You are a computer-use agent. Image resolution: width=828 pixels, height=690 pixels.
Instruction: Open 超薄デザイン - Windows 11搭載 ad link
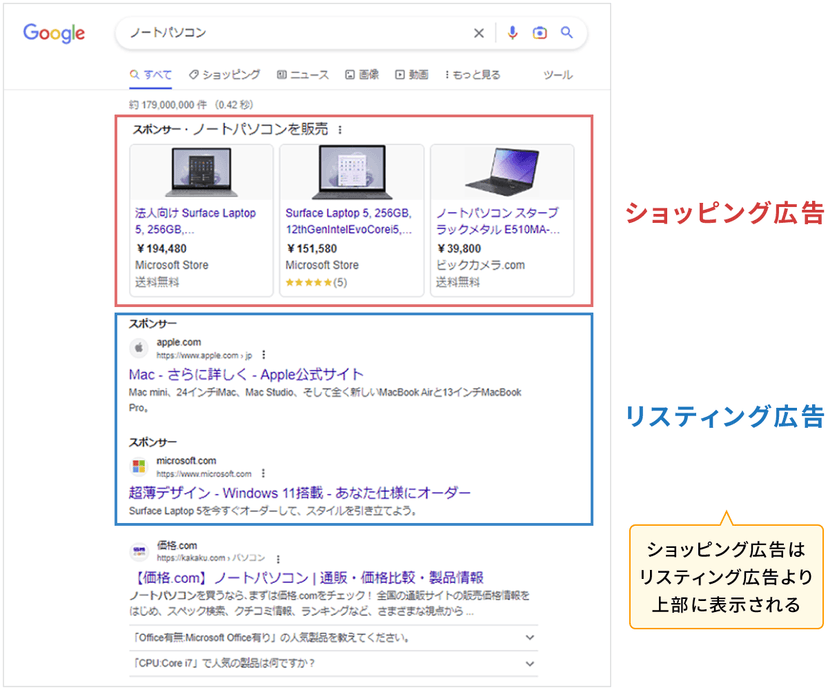tap(299, 493)
